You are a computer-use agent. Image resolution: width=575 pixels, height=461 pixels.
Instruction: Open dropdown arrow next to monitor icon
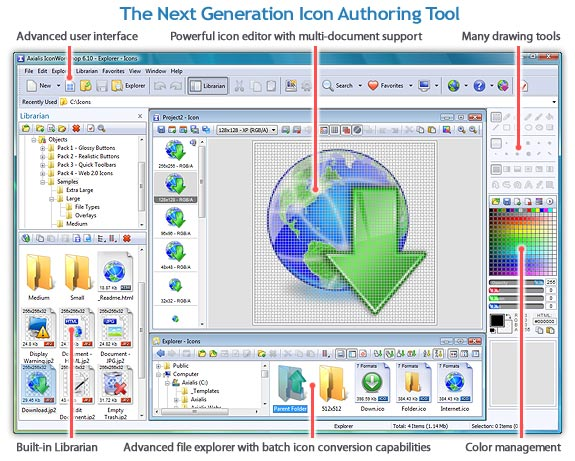click(x=436, y=86)
